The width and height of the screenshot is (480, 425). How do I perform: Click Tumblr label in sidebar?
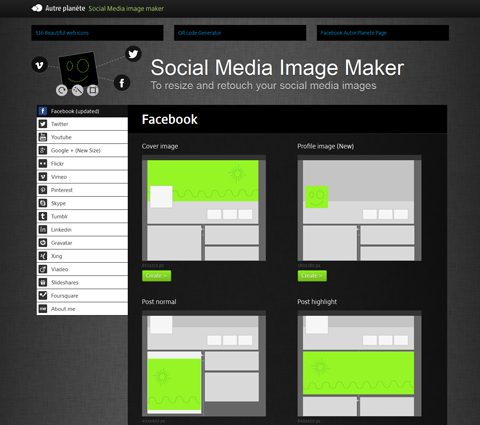(x=59, y=216)
